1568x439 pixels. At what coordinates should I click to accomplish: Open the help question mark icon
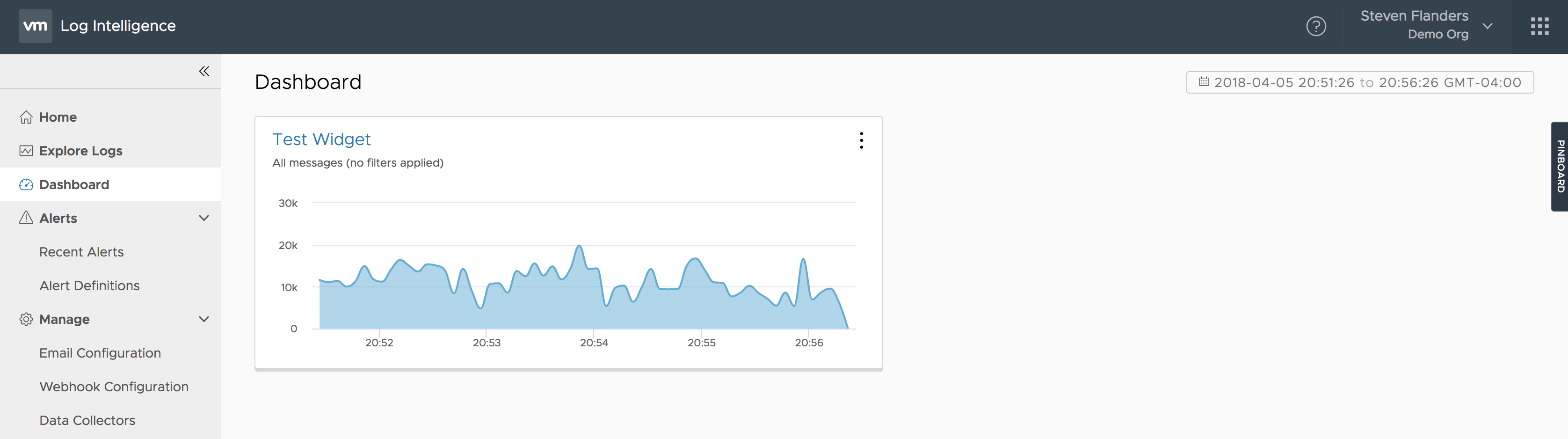pos(1315,26)
